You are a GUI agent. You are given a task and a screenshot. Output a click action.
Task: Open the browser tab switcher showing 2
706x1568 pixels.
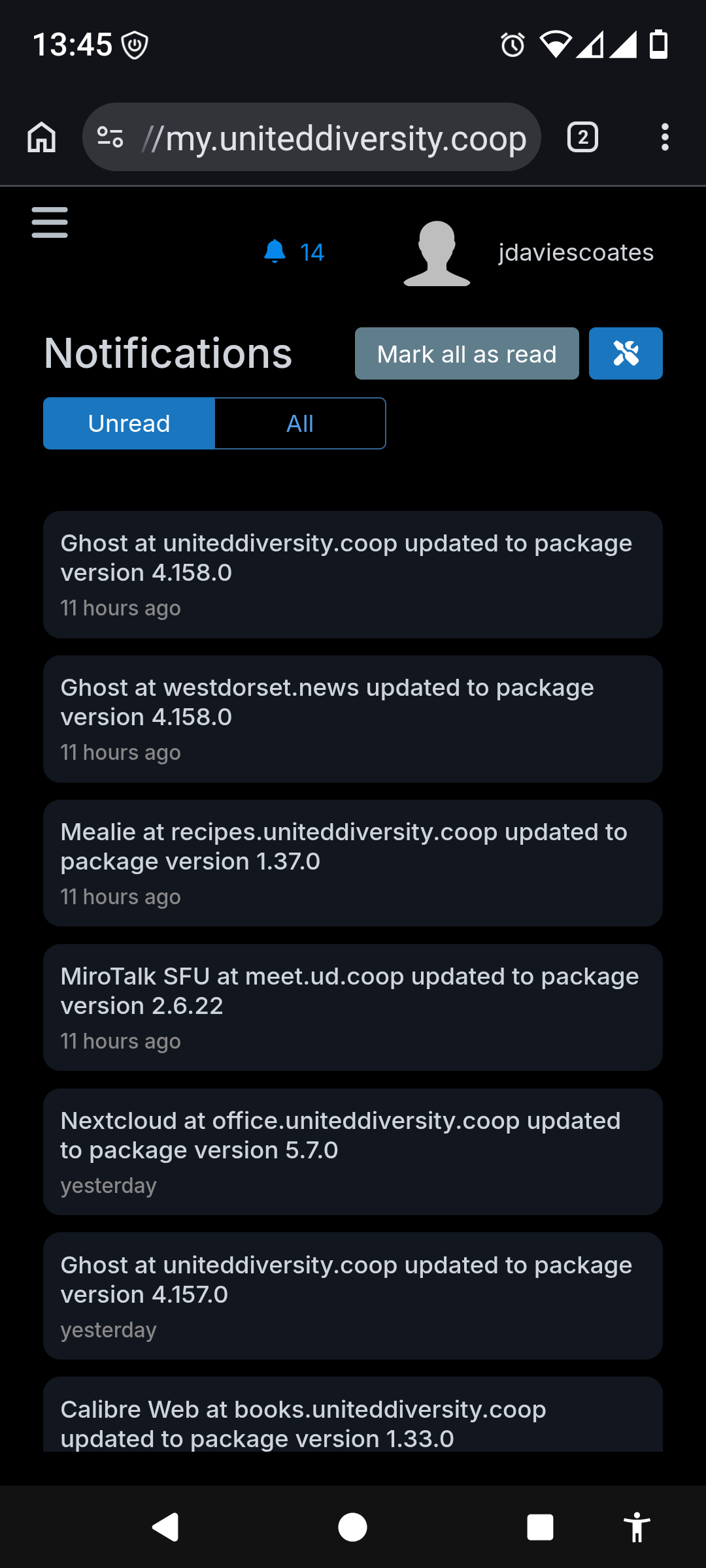582,138
